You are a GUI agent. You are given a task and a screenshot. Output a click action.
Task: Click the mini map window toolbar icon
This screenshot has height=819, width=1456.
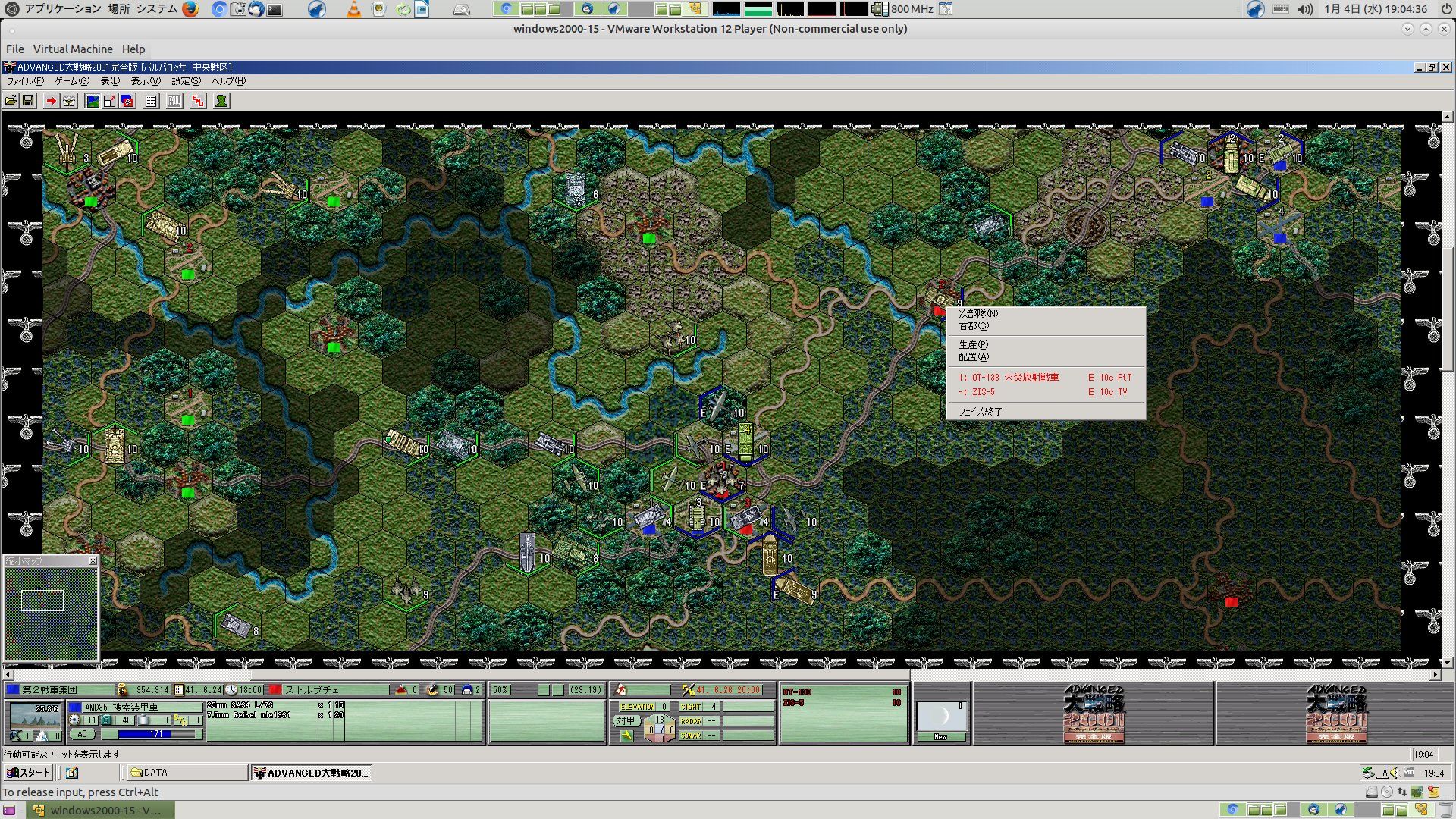click(110, 101)
